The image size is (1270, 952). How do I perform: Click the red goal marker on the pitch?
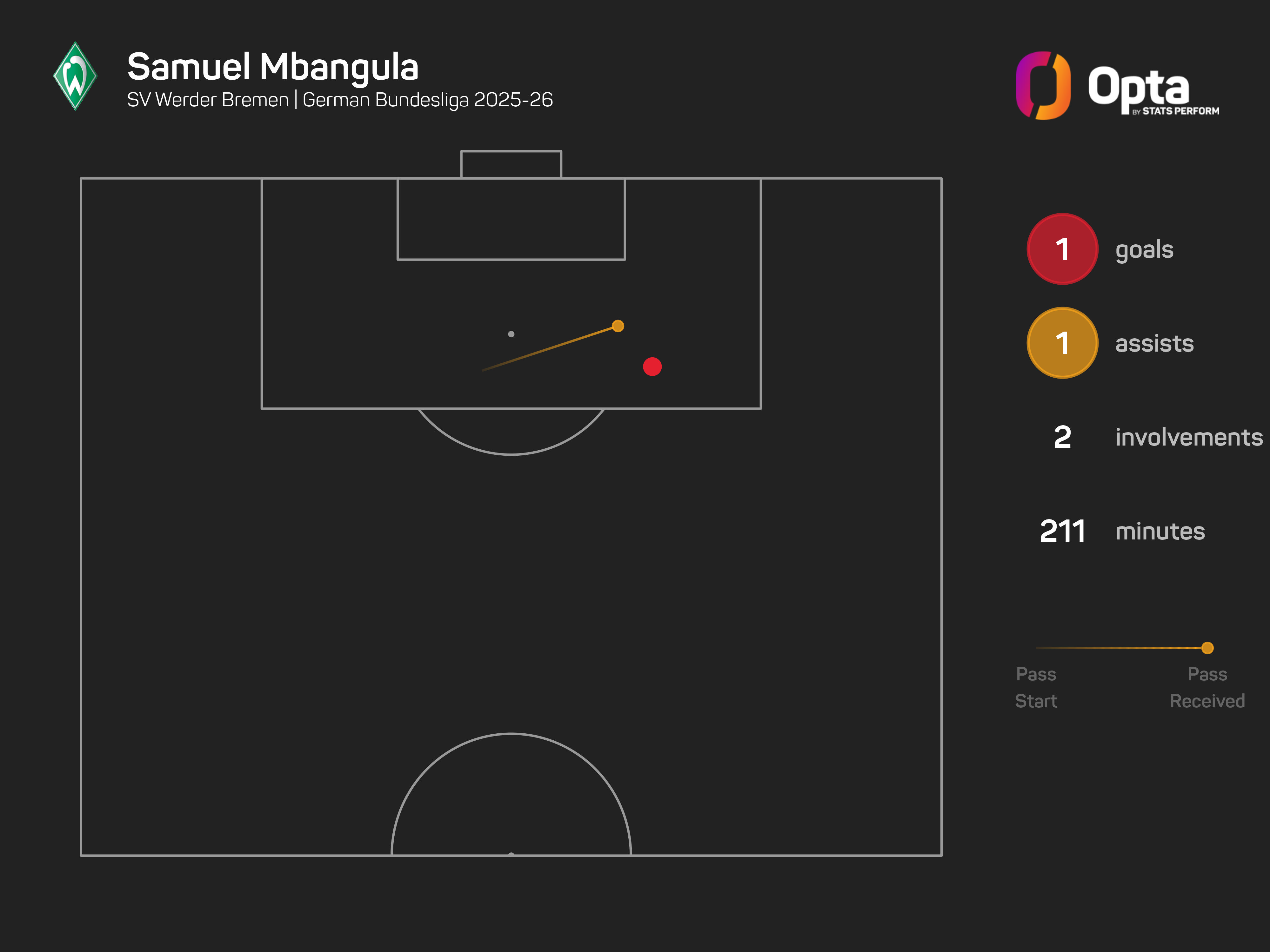point(652,367)
